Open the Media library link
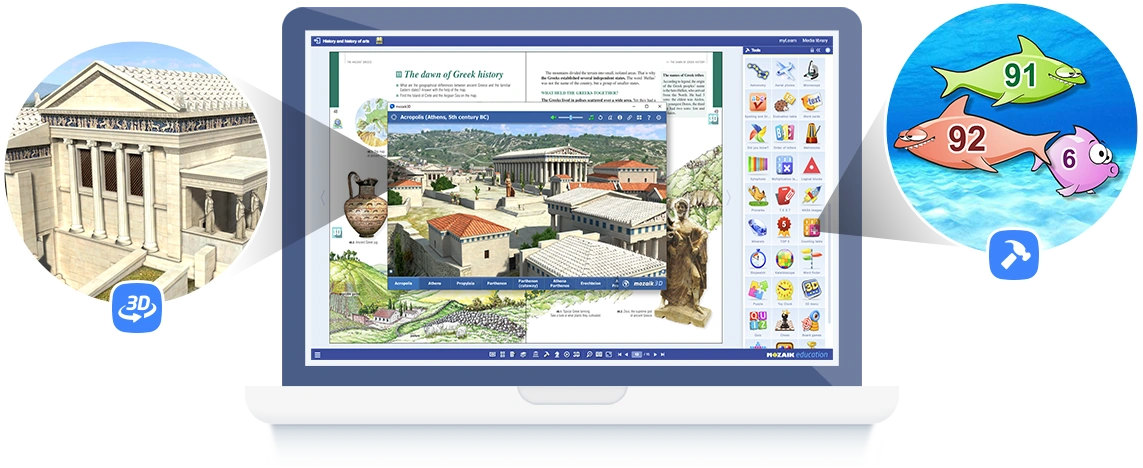 815,42
